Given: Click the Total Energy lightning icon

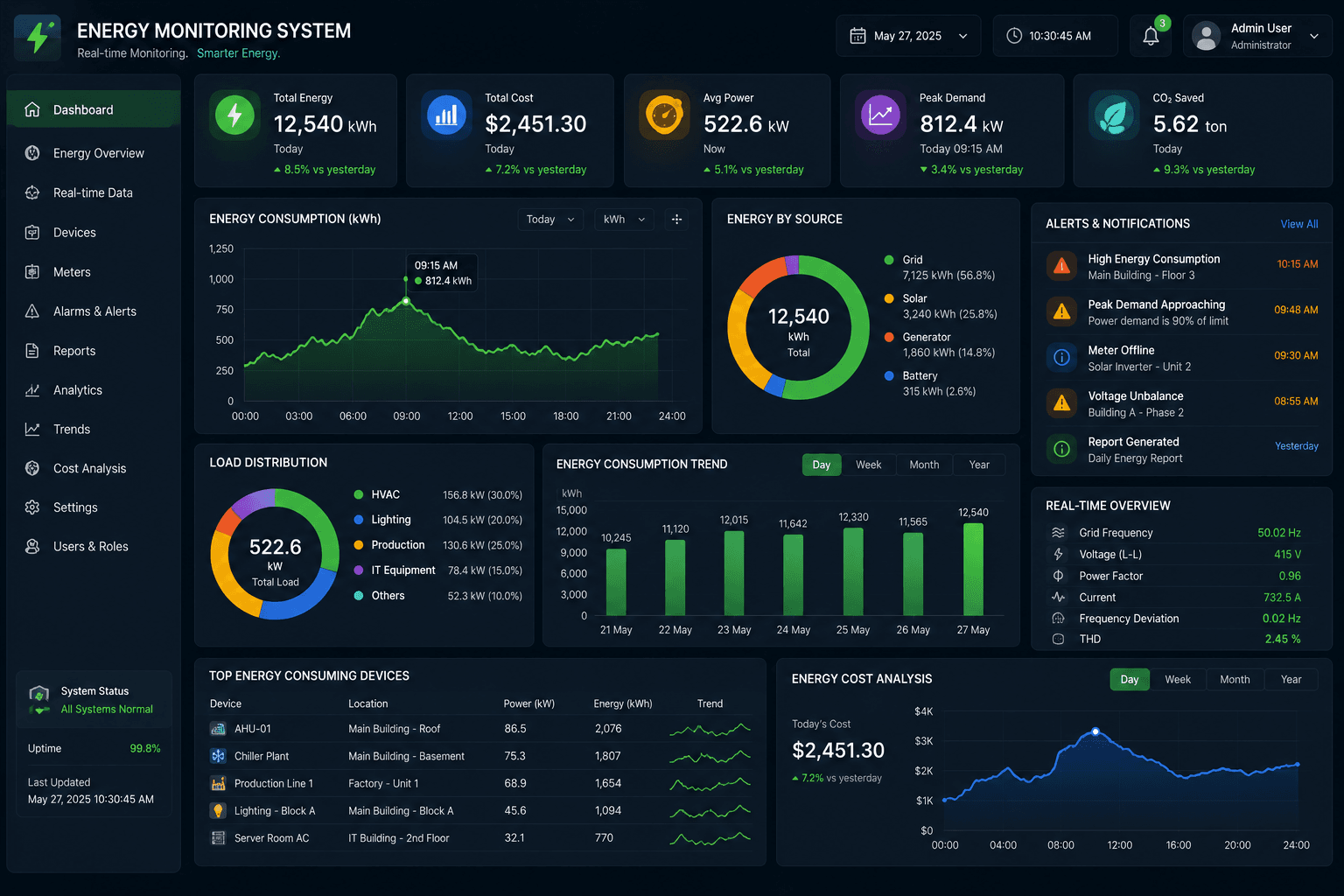Looking at the screenshot, I should tap(234, 115).
